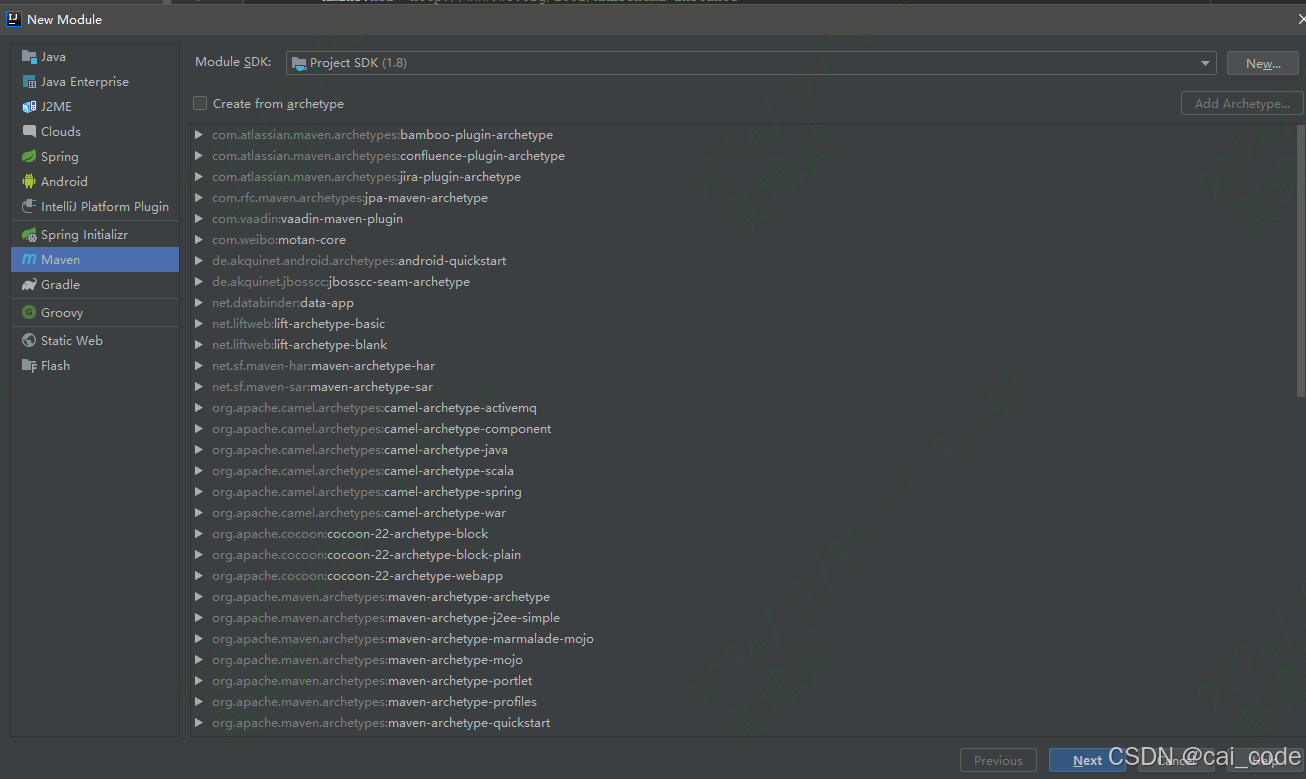The width and height of the screenshot is (1306, 779).
Task: Expand motan-core entry
Action: (x=199, y=240)
